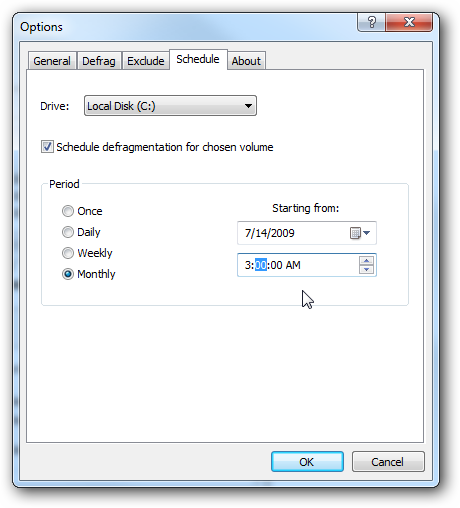
Task: Uncheck Schedule defragmentation for chosen volume
Action: click(47, 147)
